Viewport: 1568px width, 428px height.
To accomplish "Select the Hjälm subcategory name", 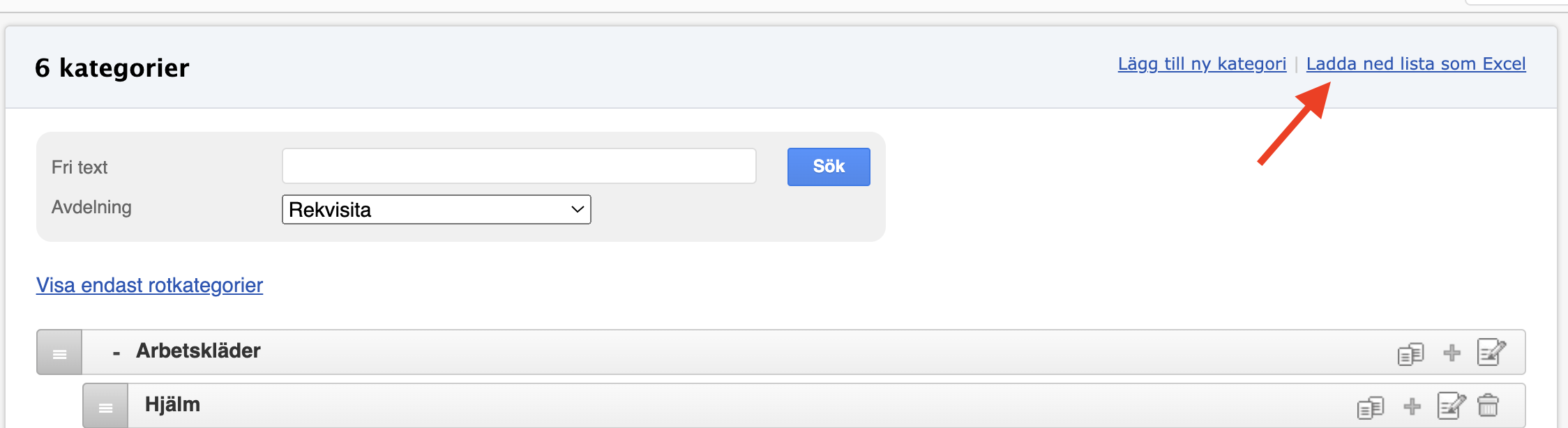I will 172,404.
